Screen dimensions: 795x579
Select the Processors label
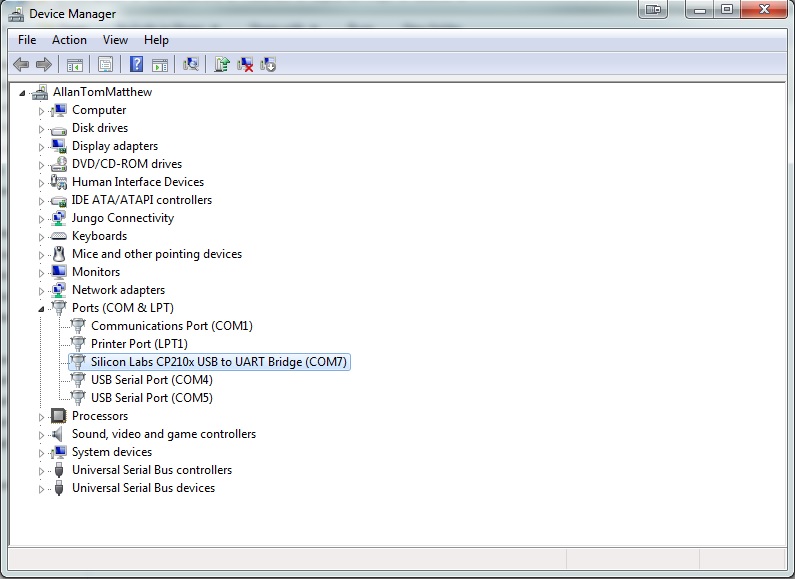(x=100, y=416)
